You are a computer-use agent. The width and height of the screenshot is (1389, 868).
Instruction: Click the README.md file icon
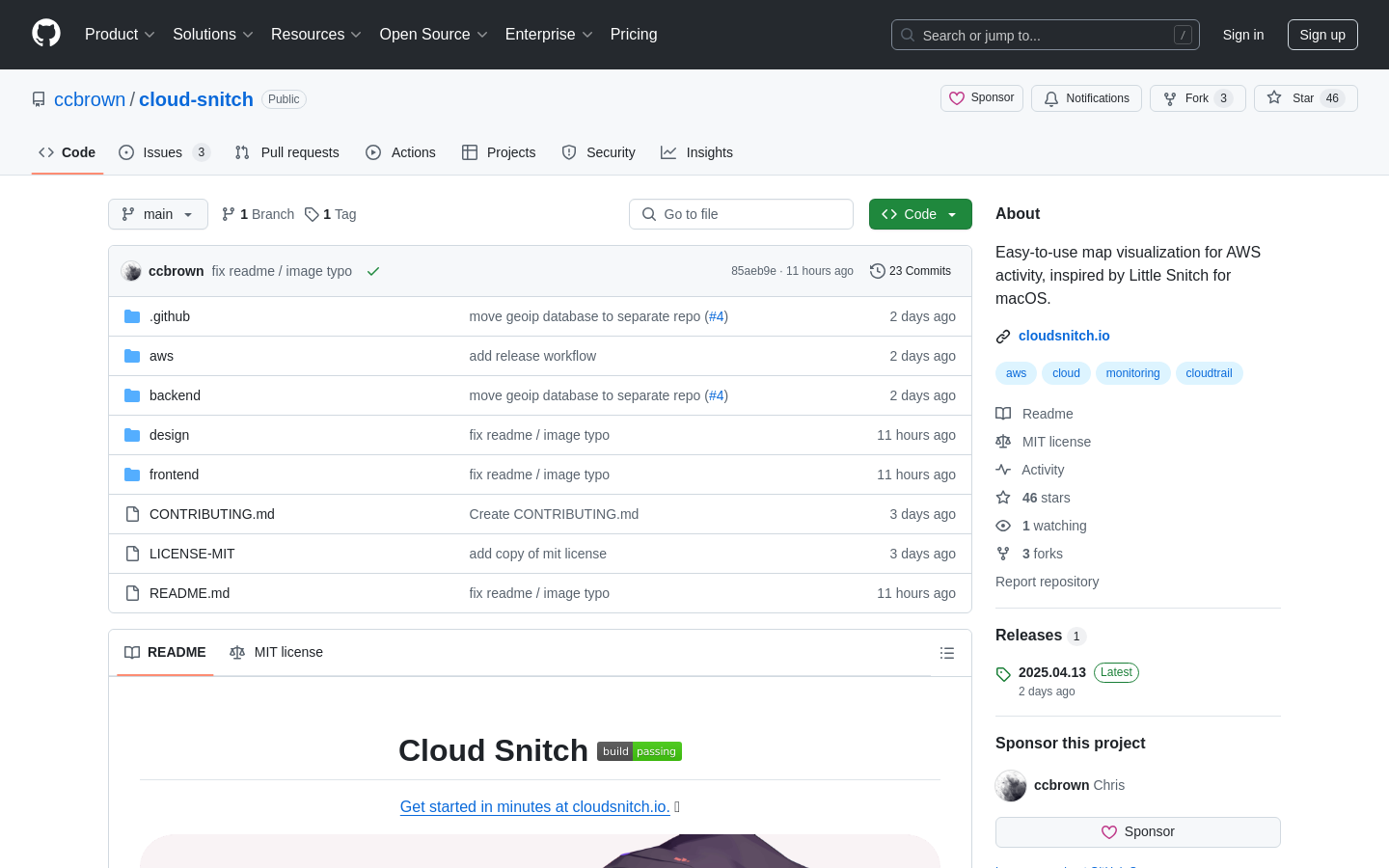[132, 593]
